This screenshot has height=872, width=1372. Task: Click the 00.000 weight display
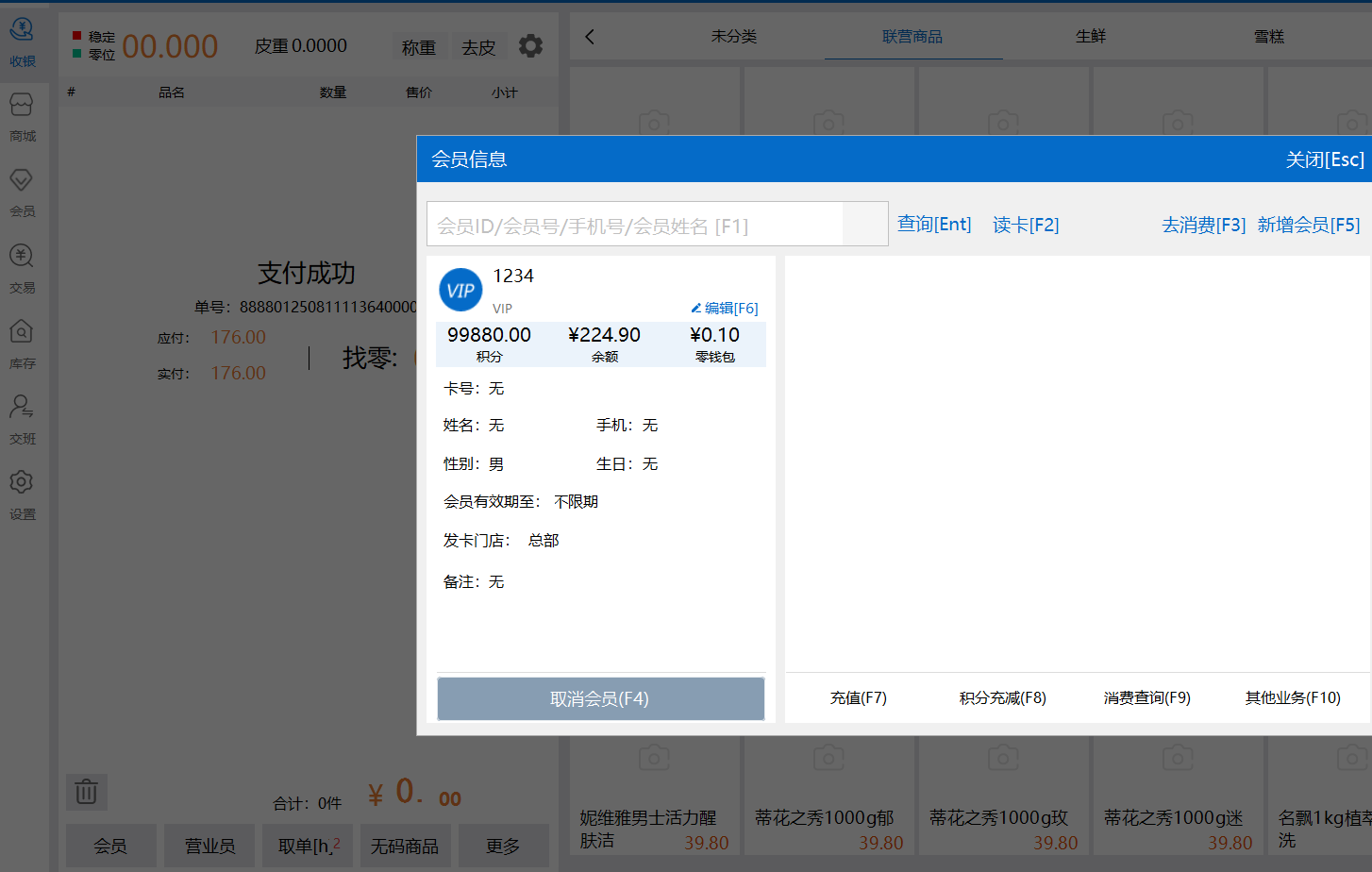tap(170, 46)
